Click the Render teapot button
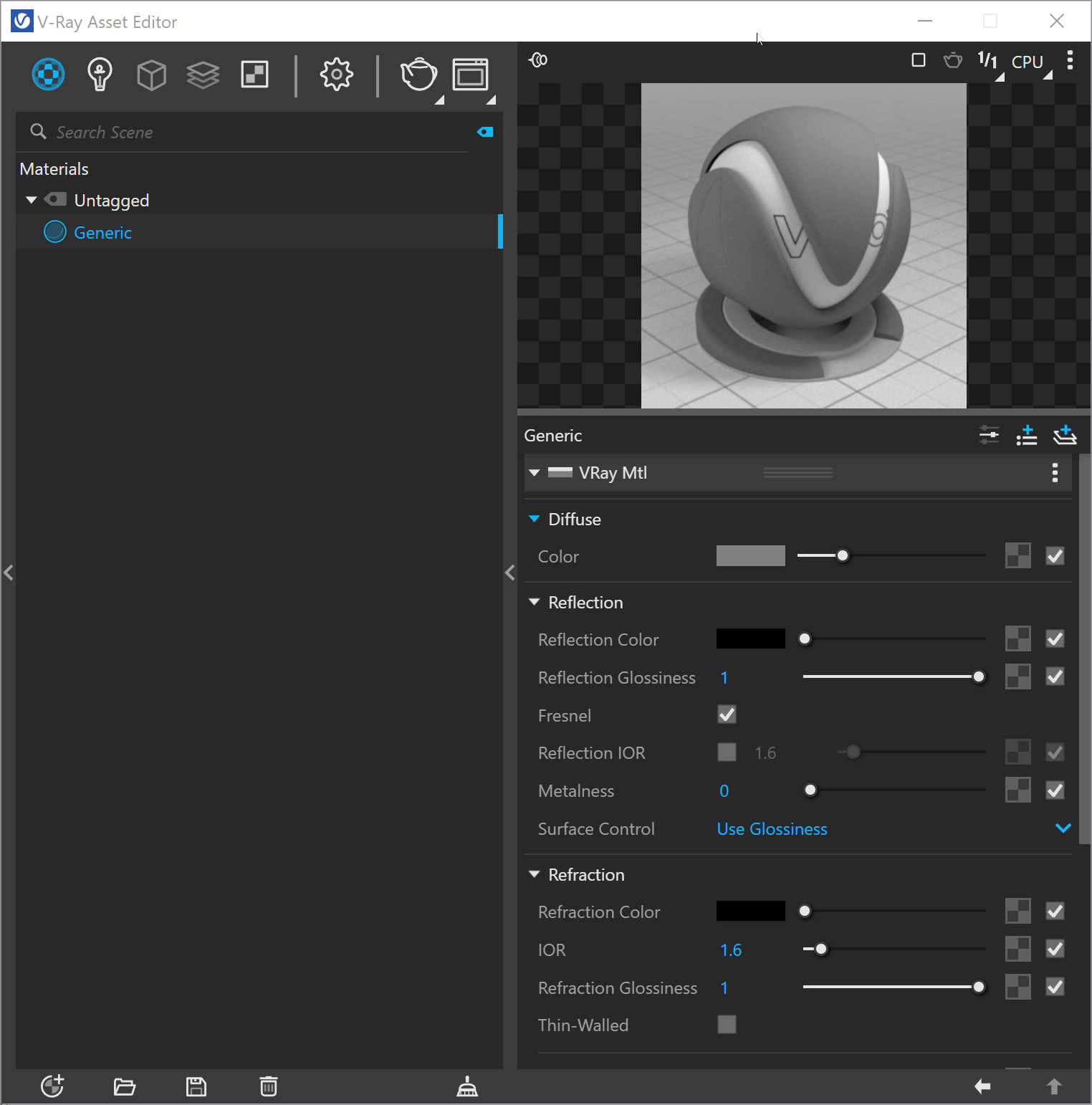This screenshot has width=1092, height=1105. (419, 75)
